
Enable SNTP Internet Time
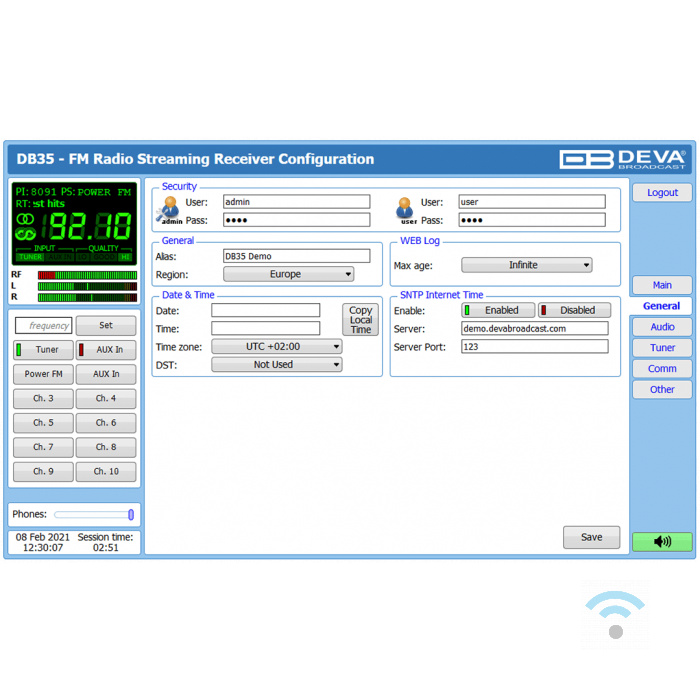click(x=498, y=310)
